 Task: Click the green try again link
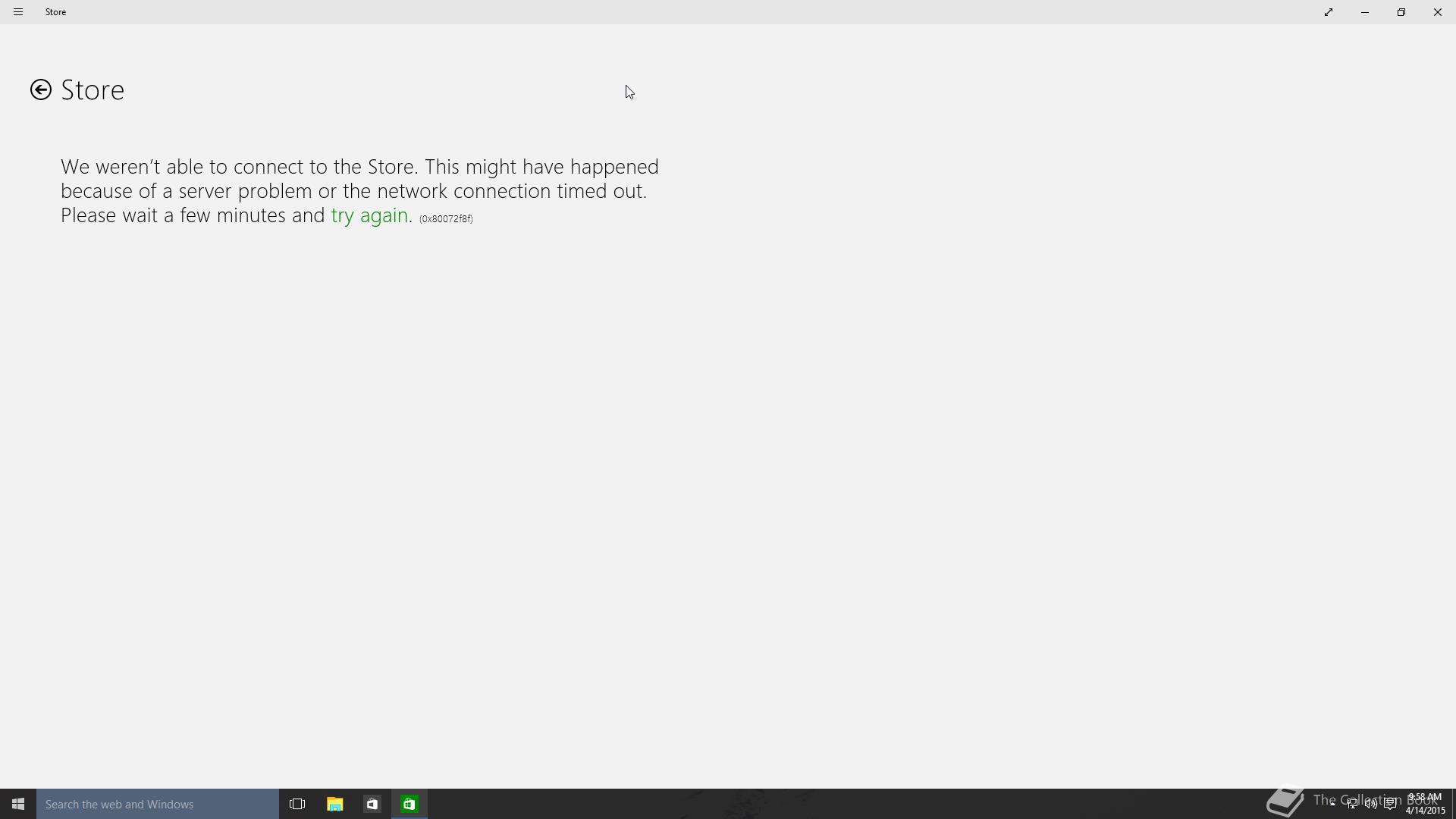click(369, 216)
